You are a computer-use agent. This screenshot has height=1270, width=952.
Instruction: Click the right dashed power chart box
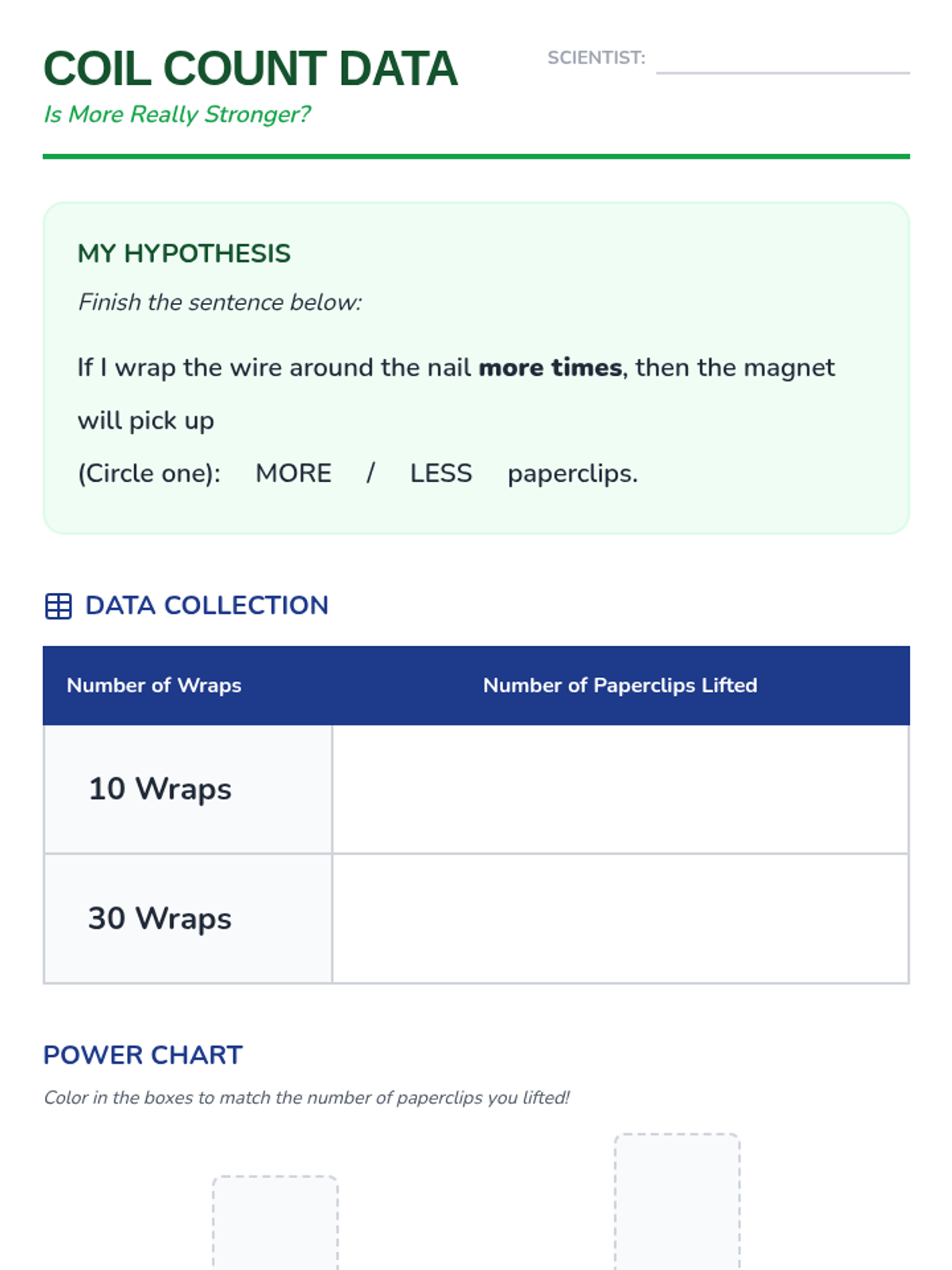point(678,1202)
